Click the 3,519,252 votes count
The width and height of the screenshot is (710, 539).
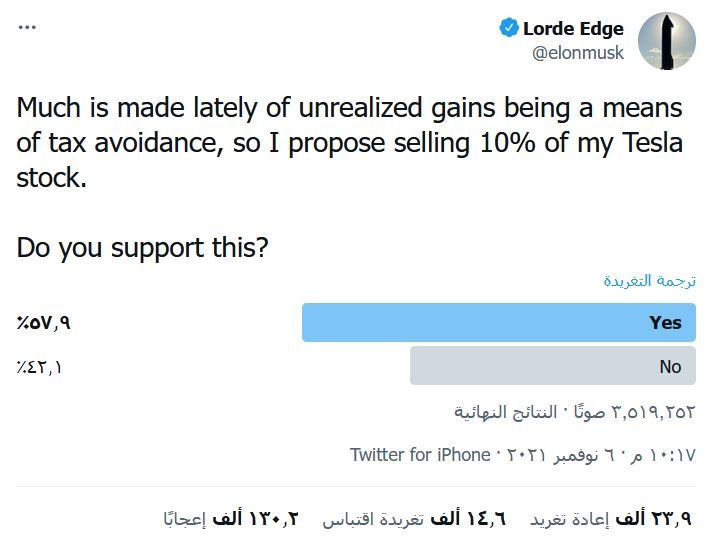(x=653, y=411)
